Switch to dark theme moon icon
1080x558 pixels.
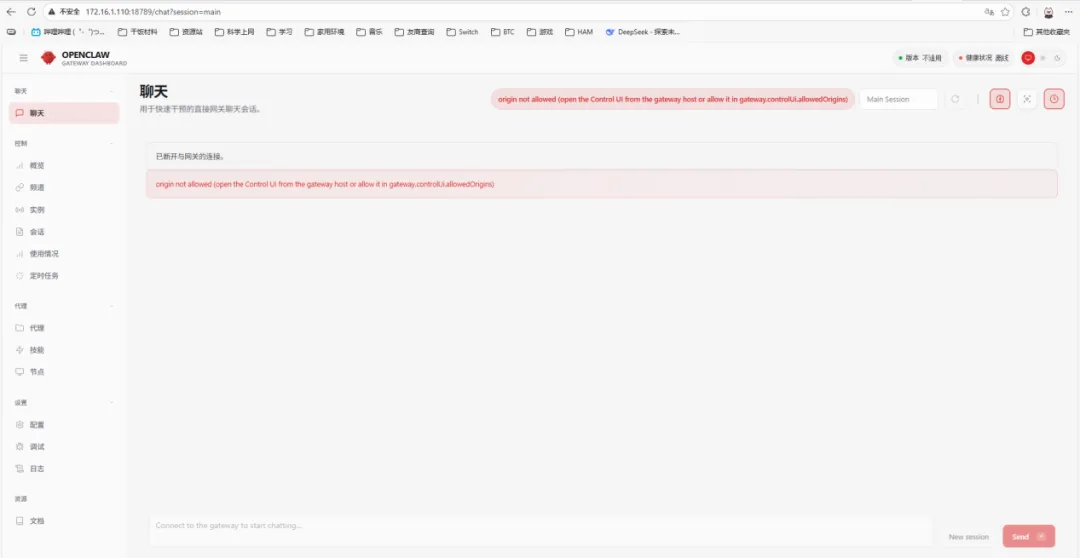point(1057,59)
